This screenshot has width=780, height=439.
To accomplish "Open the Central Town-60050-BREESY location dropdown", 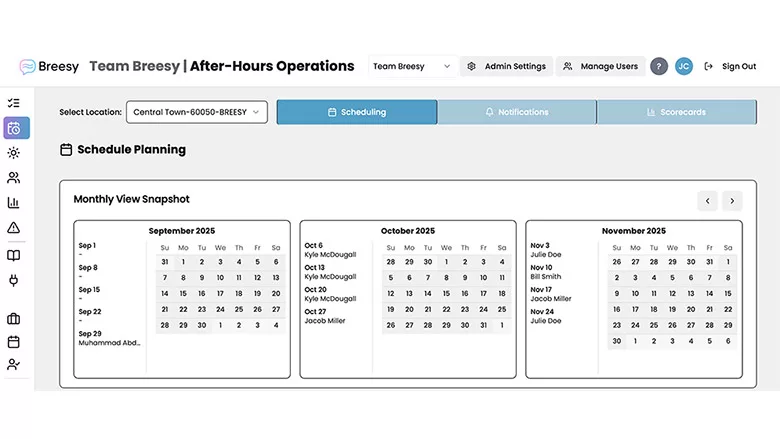I will tap(196, 112).
